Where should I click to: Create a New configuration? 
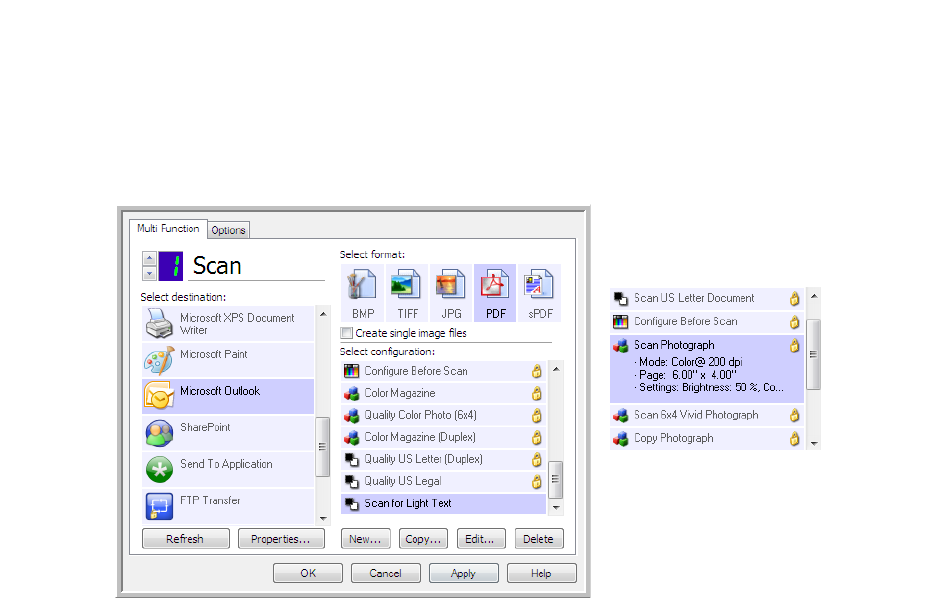(365, 539)
